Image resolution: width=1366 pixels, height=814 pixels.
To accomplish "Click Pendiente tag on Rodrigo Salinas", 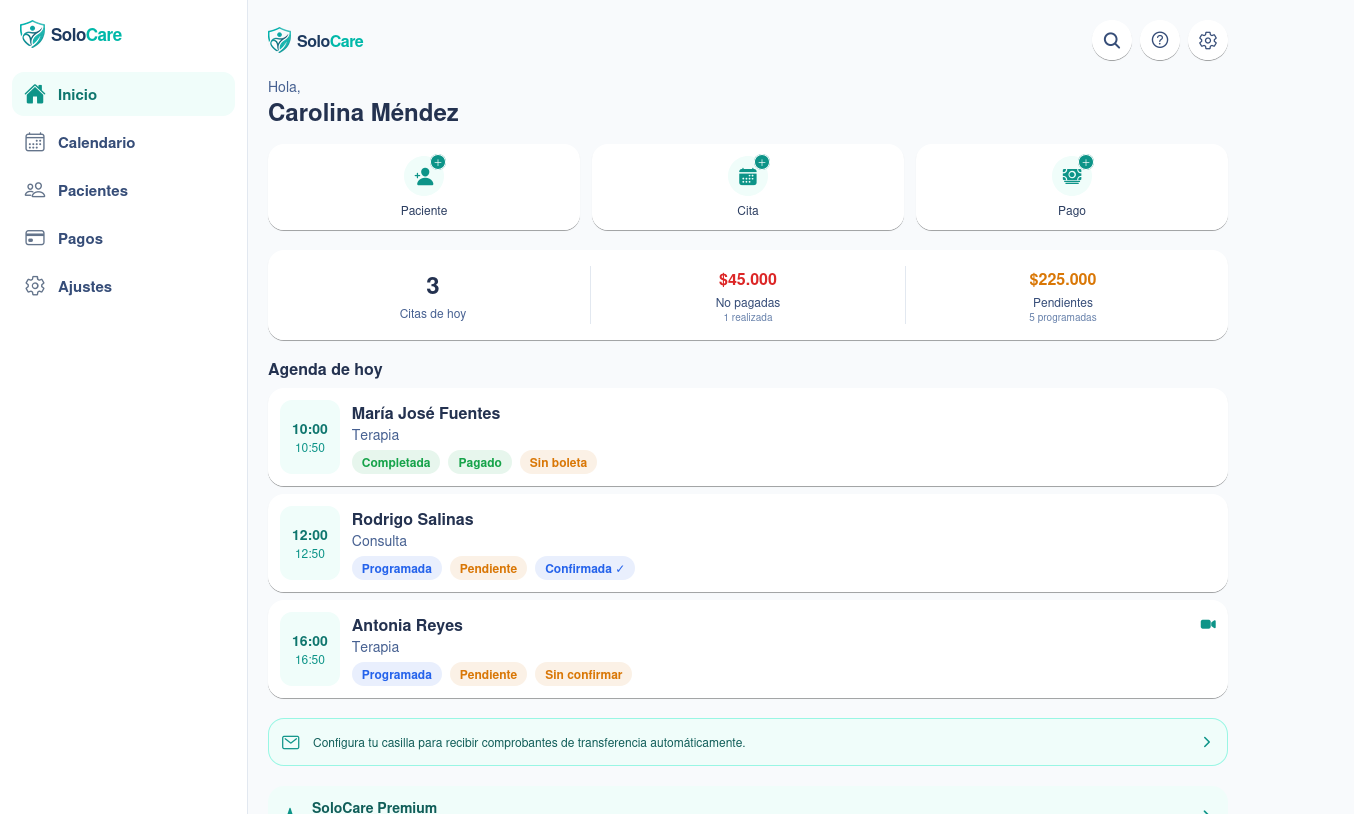I will pyautogui.click(x=488, y=568).
